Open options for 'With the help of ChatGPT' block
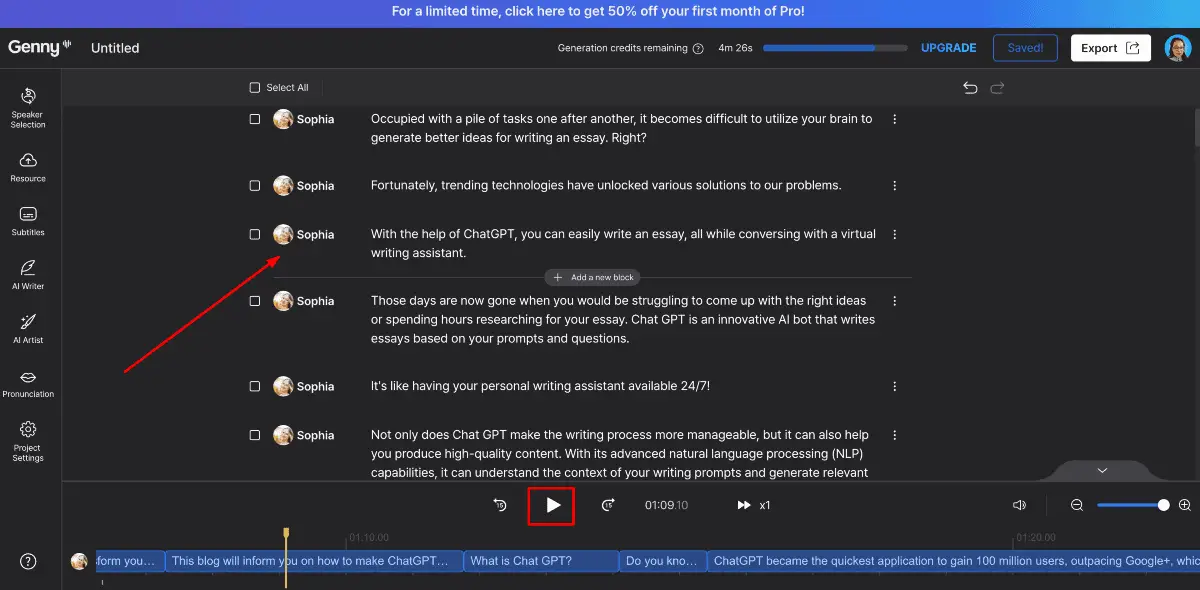Screen dimensions: 1200x590 895,235
